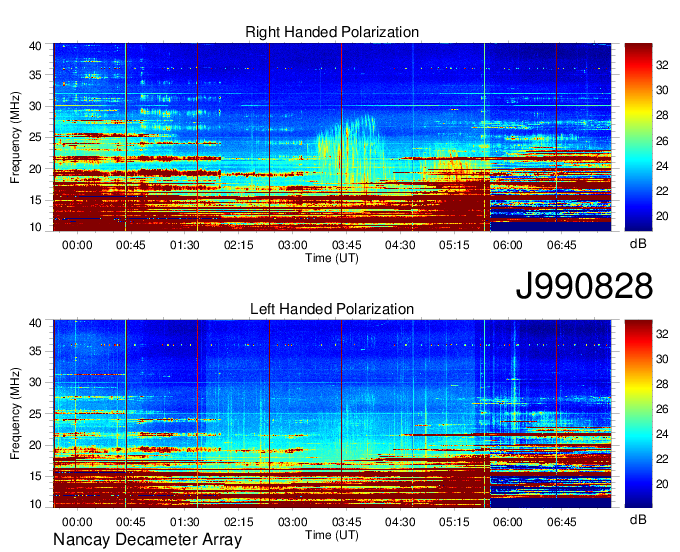
Task: Pick the 00:00 time tick on Left Handed plot
Action: point(77,522)
